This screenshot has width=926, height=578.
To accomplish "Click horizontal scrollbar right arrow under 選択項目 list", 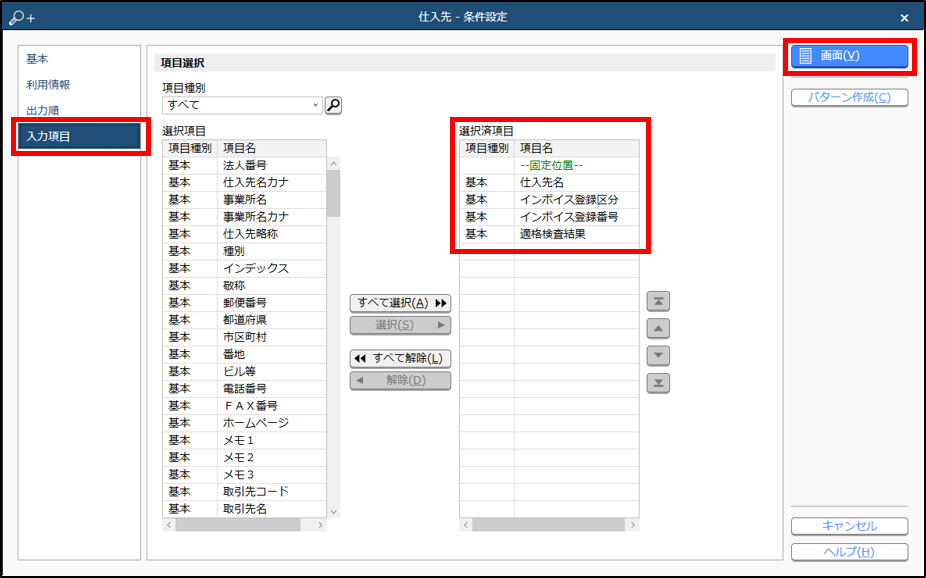I will coord(320,524).
